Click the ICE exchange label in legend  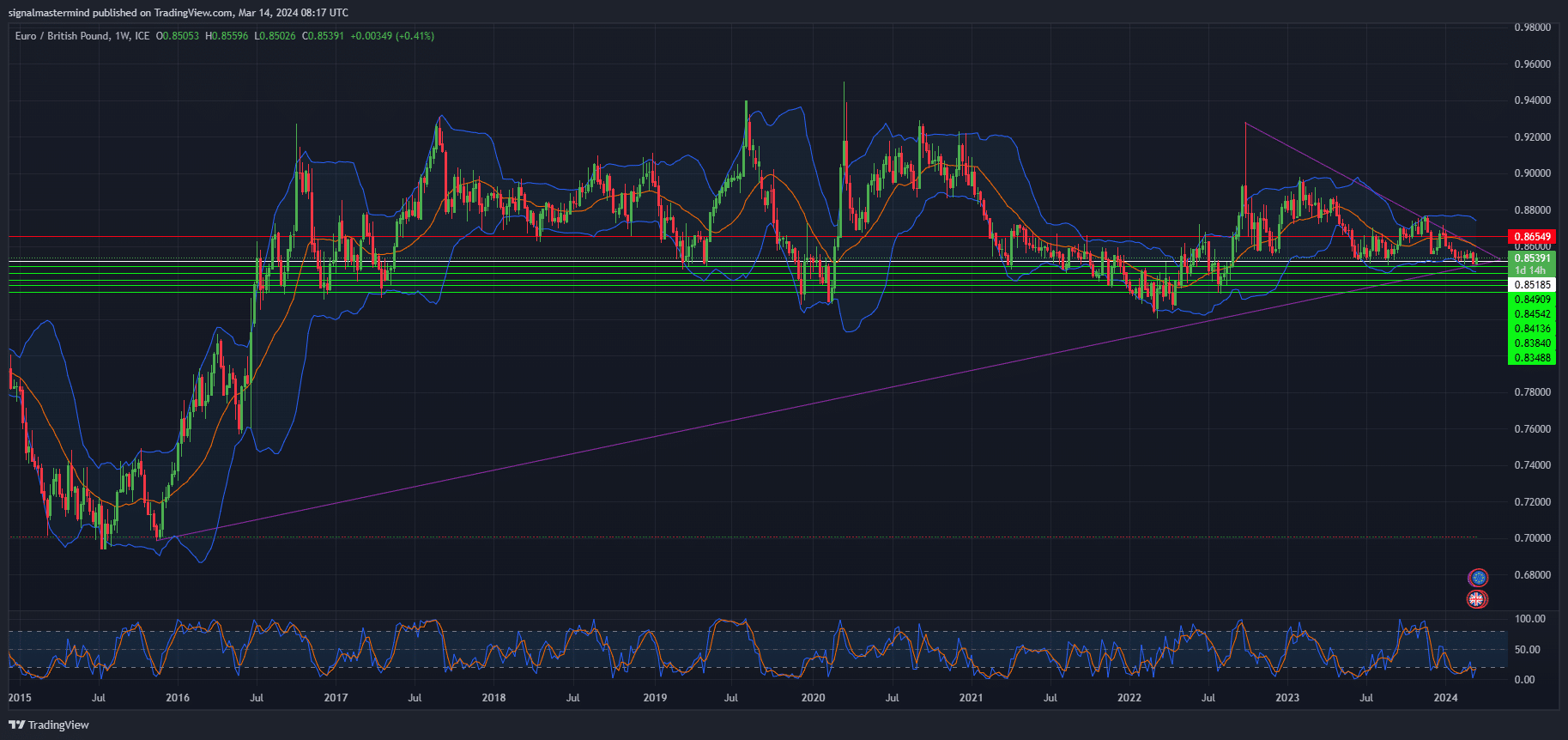[142, 36]
